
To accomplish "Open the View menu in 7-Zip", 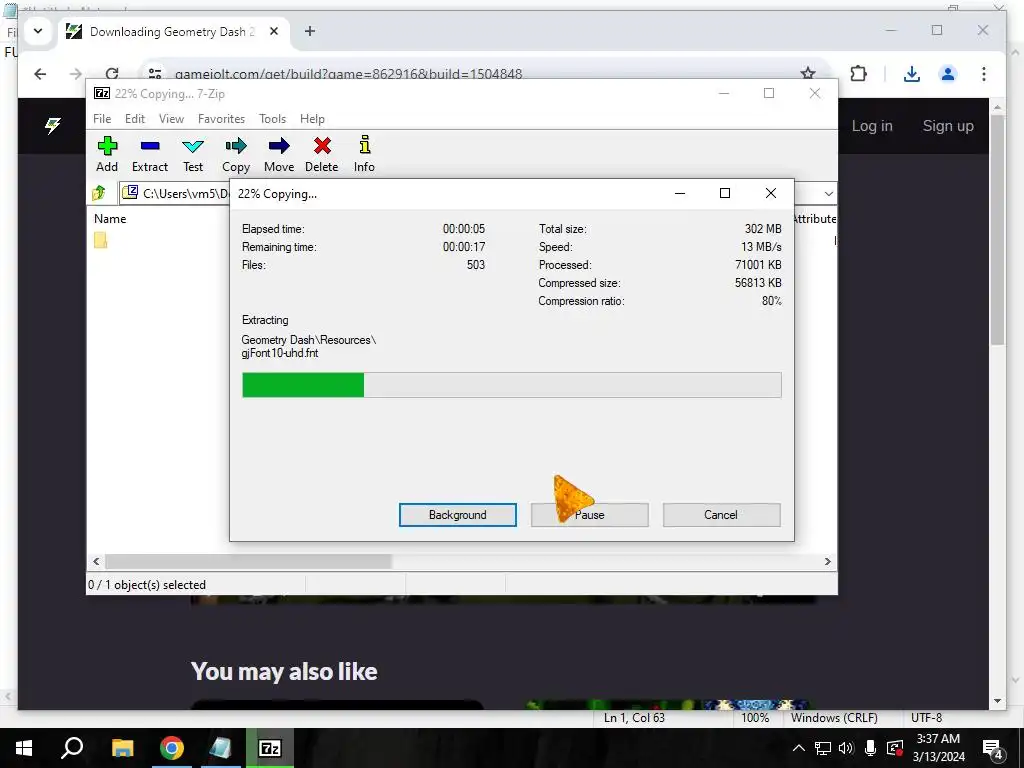I will [x=171, y=119].
